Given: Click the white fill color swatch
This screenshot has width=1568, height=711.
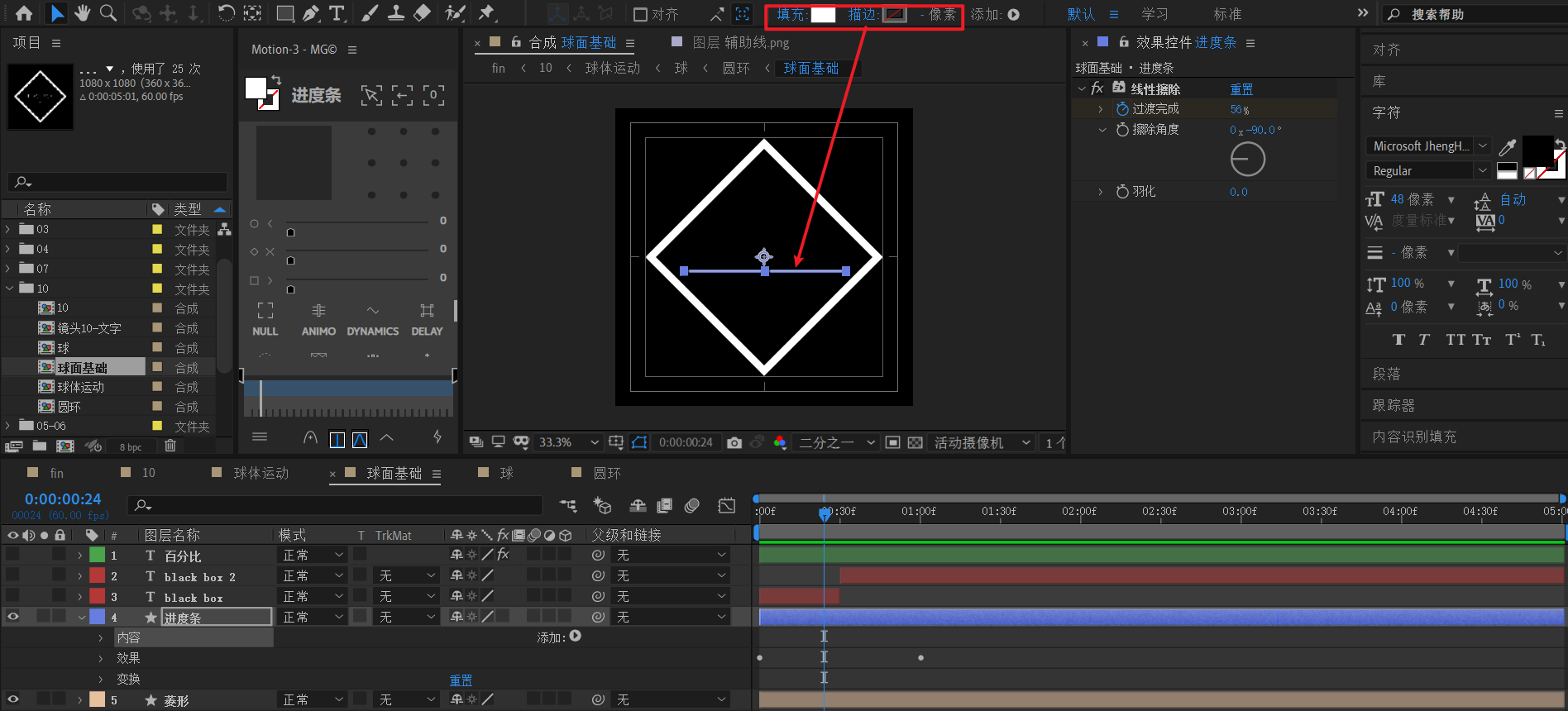Looking at the screenshot, I should click(x=823, y=15).
